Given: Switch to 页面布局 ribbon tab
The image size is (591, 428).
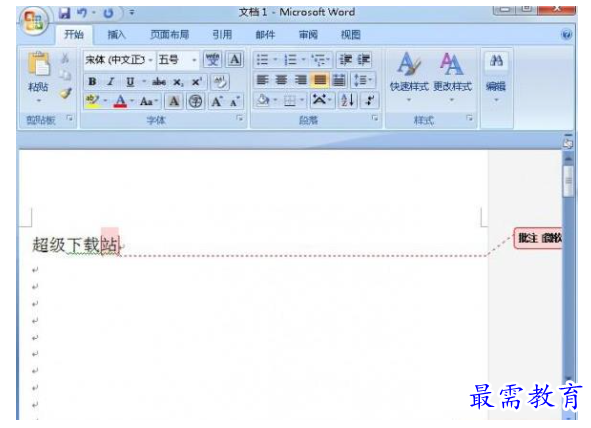Looking at the screenshot, I should tap(170, 35).
